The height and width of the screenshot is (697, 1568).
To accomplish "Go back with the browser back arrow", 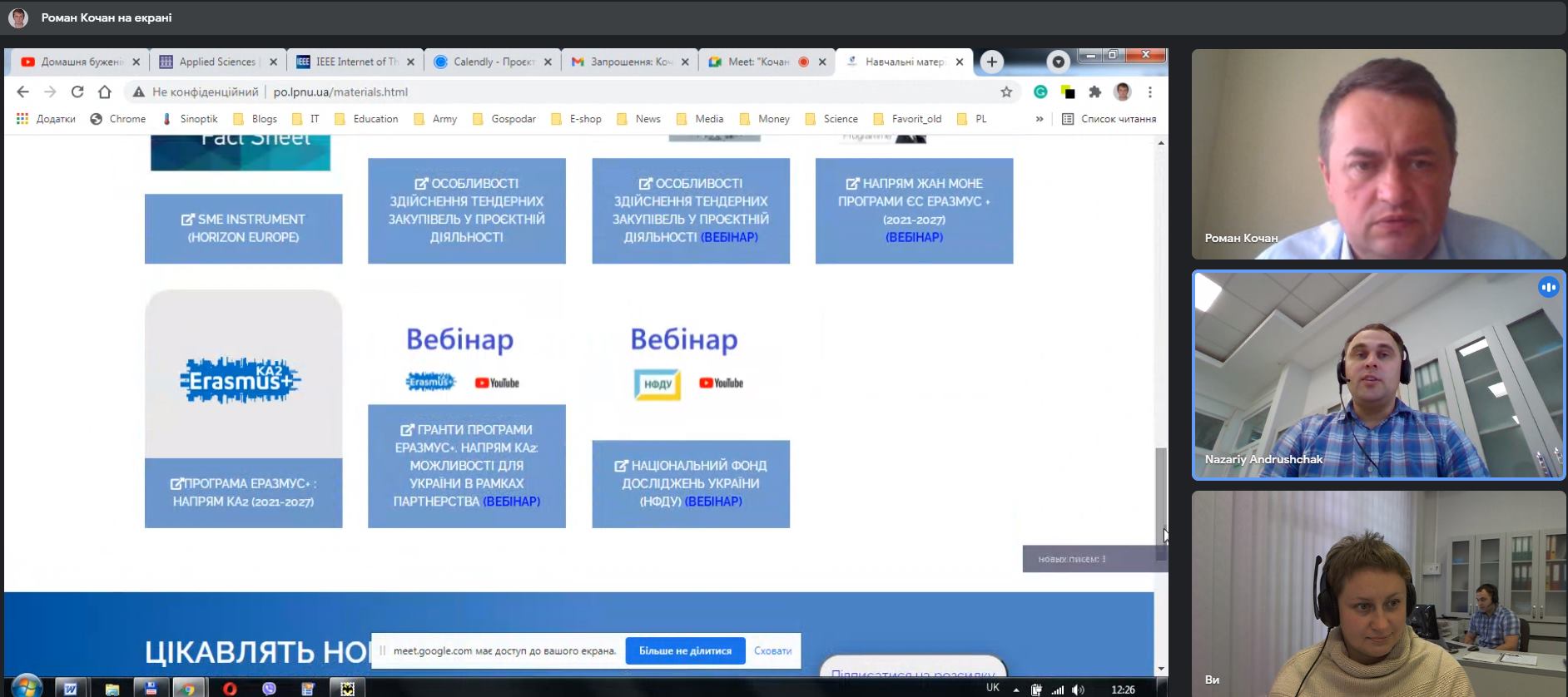I will (x=22, y=91).
